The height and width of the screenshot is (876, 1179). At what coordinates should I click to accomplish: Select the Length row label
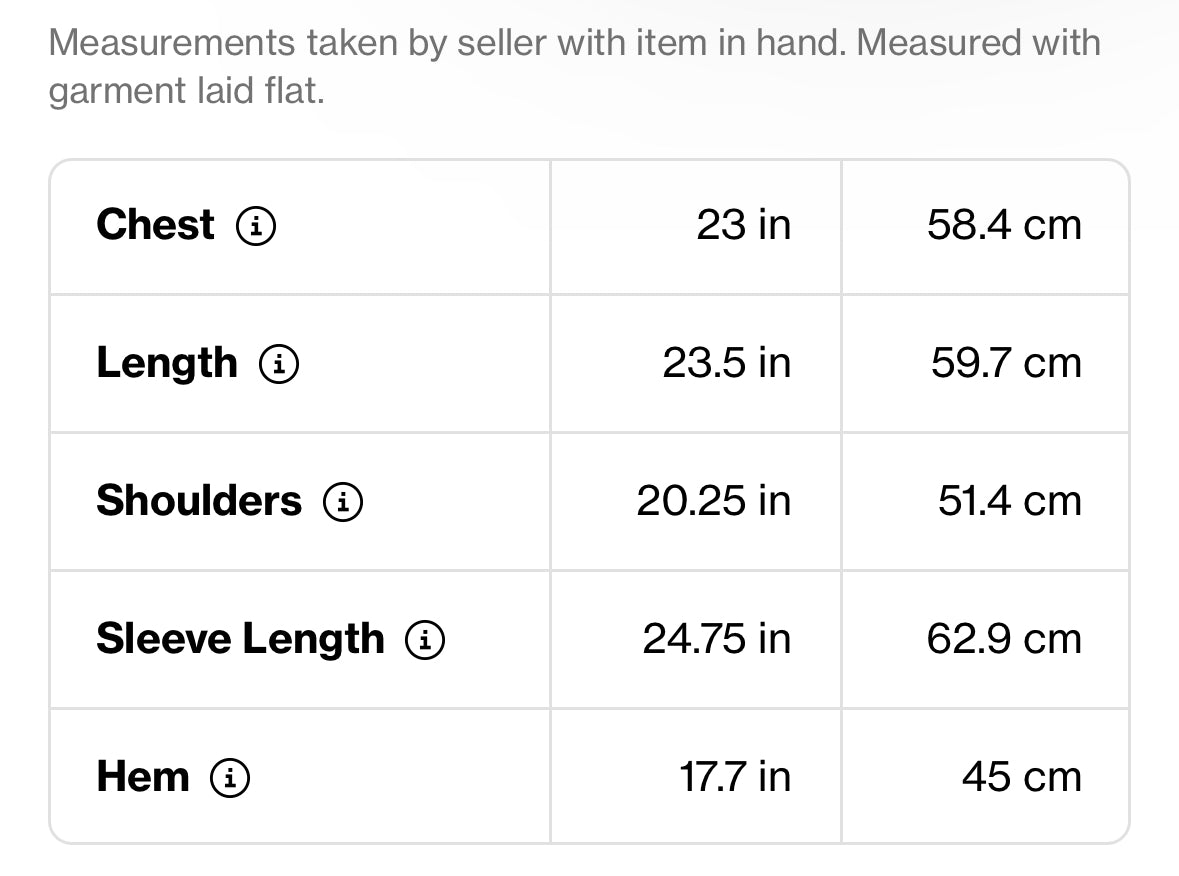pos(167,365)
